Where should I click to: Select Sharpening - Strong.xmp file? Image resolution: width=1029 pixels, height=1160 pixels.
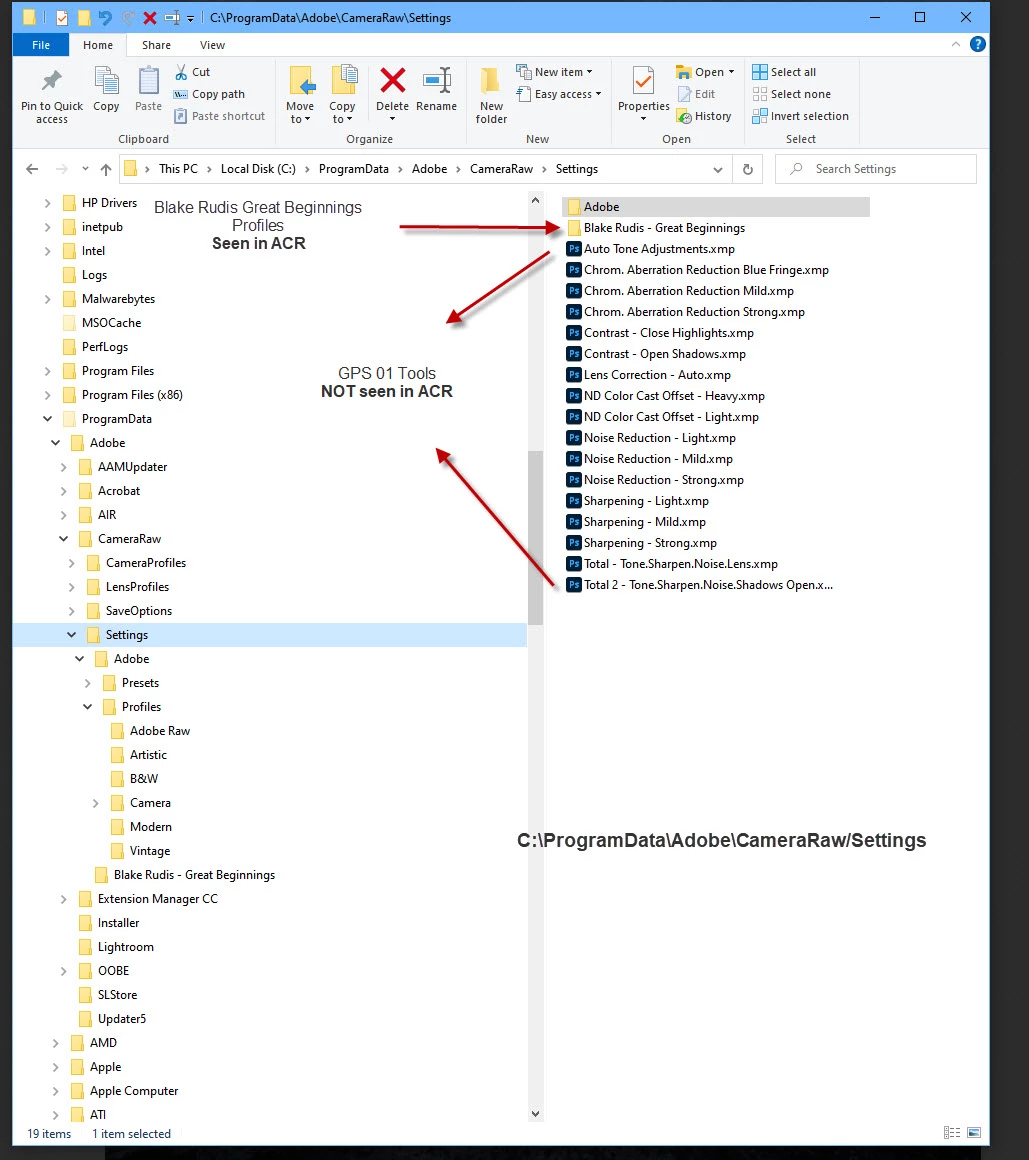[641, 543]
